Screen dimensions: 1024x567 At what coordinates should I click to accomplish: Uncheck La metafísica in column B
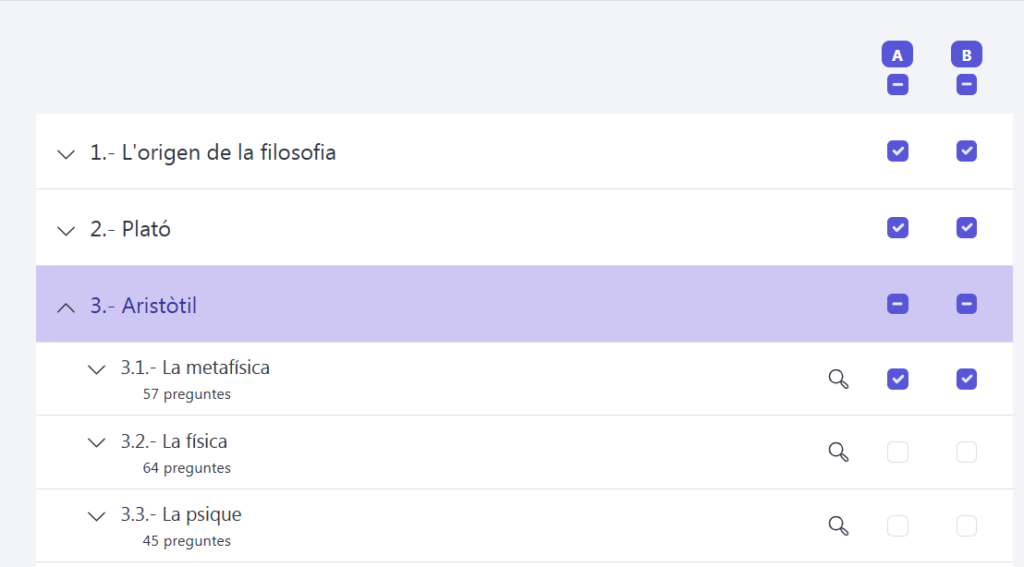point(966,378)
